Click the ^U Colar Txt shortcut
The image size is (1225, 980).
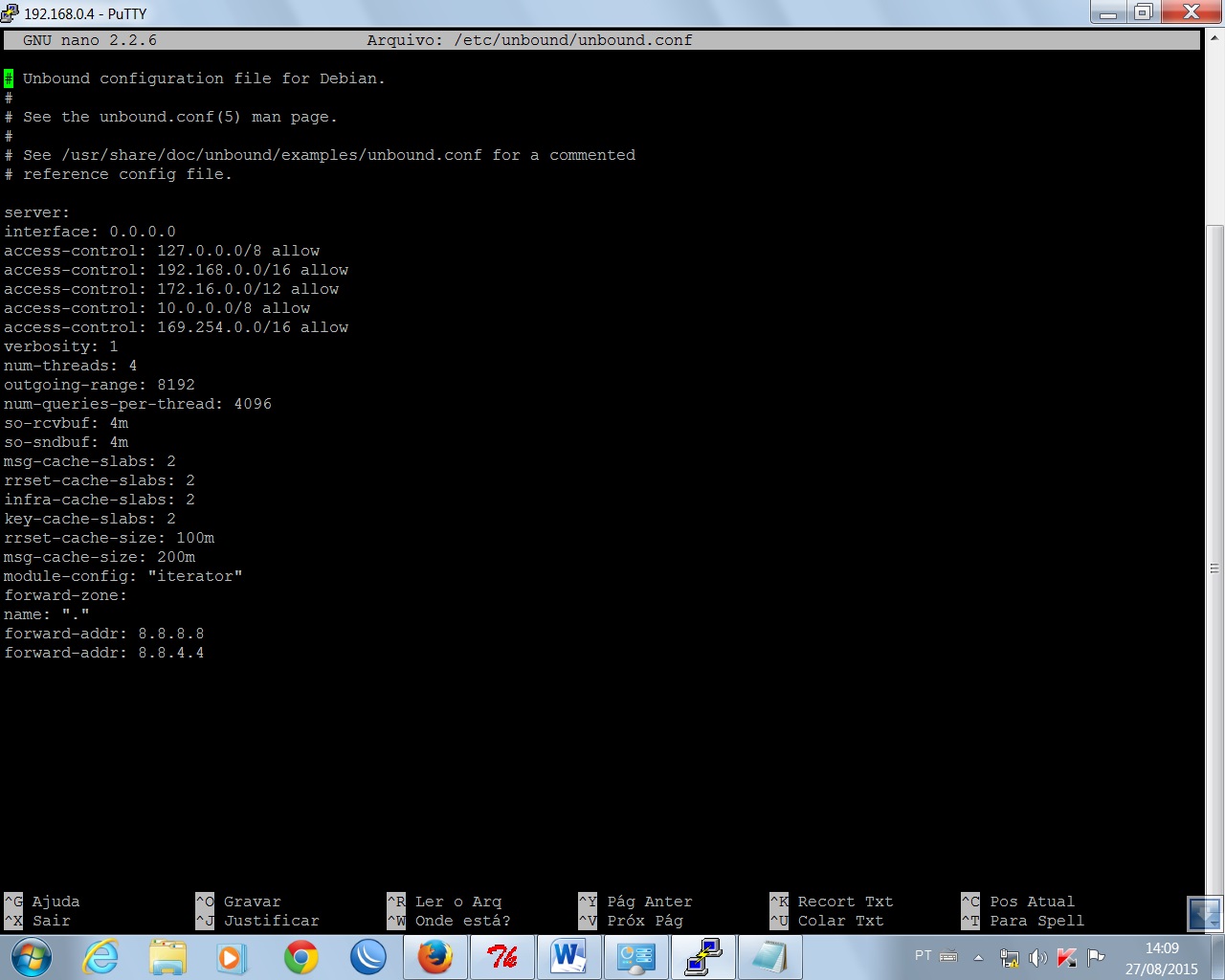tap(827, 921)
